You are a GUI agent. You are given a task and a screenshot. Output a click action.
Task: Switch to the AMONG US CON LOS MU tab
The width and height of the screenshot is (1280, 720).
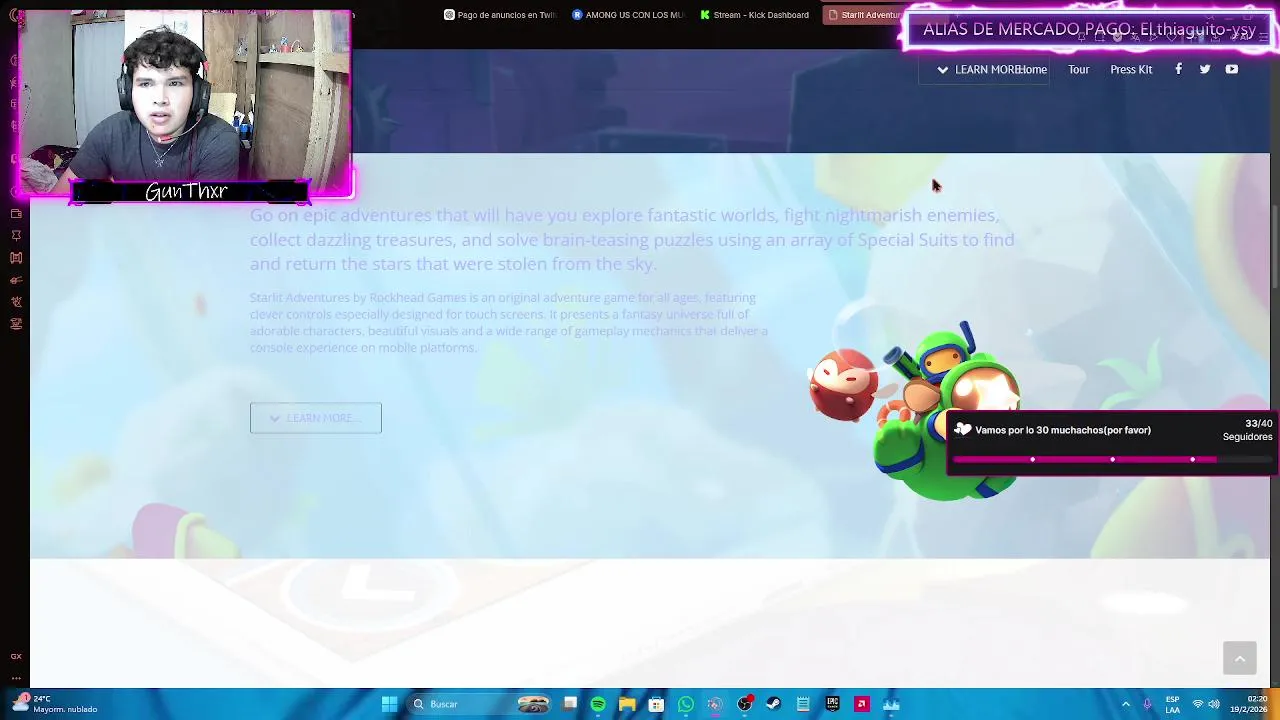628,15
